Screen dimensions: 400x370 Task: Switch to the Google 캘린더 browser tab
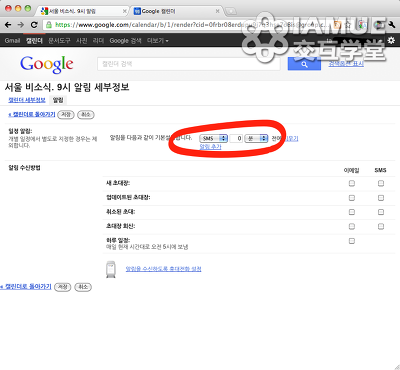tap(177, 11)
